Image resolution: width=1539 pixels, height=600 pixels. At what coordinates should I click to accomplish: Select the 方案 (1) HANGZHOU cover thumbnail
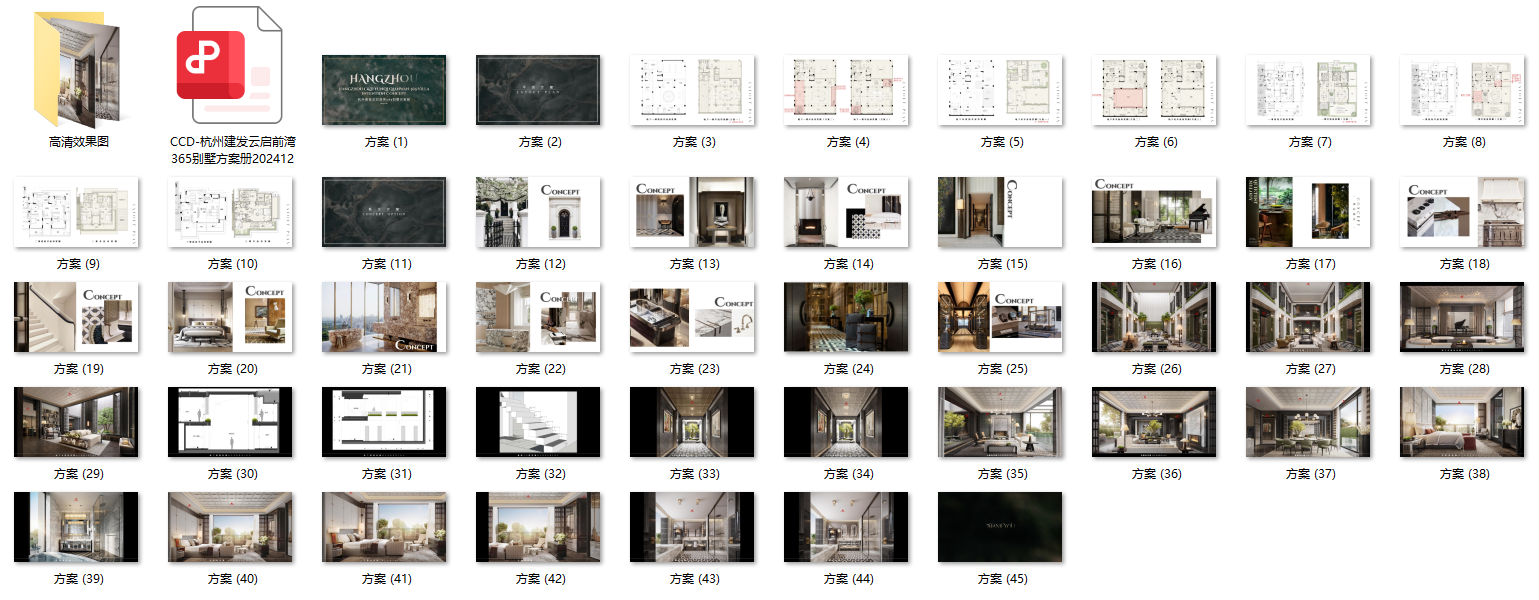[384, 90]
